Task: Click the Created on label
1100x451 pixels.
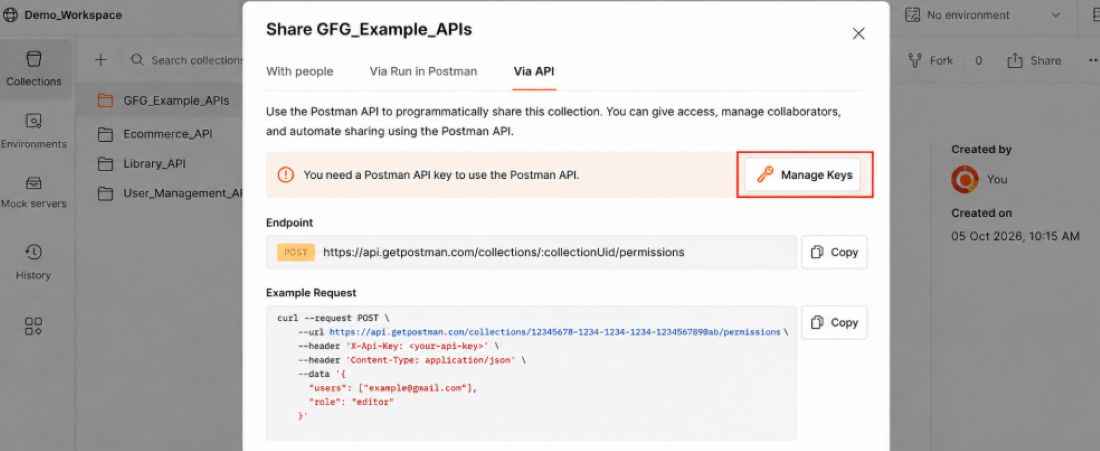Action: click(x=981, y=213)
